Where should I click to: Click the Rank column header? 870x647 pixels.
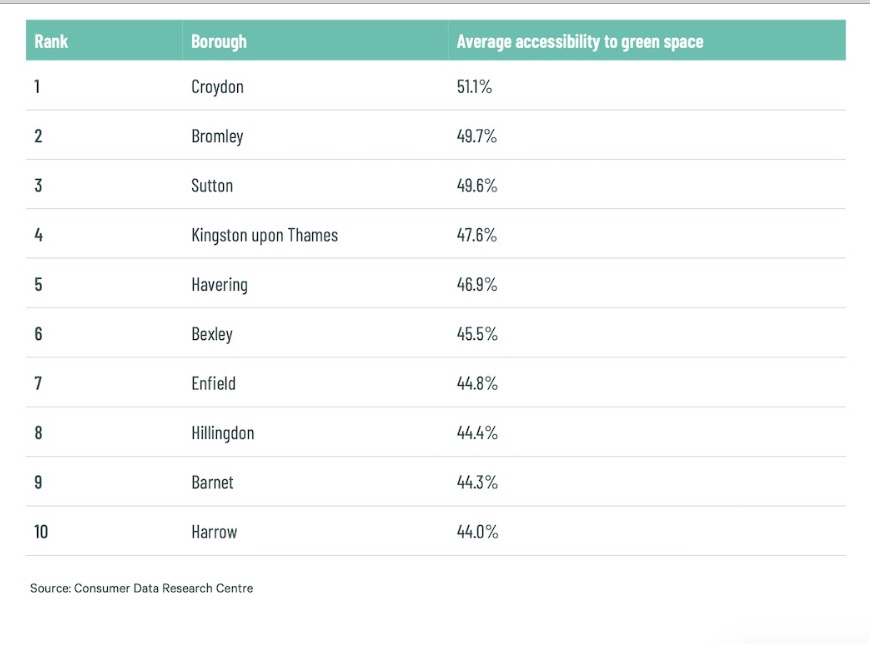click(51, 41)
